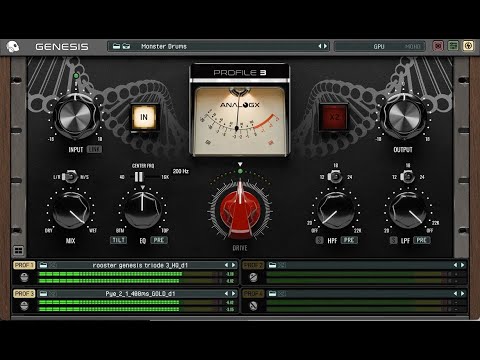Load previous profile in PROF 2 row
Screen dimensions: 480x360
tap(455, 265)
